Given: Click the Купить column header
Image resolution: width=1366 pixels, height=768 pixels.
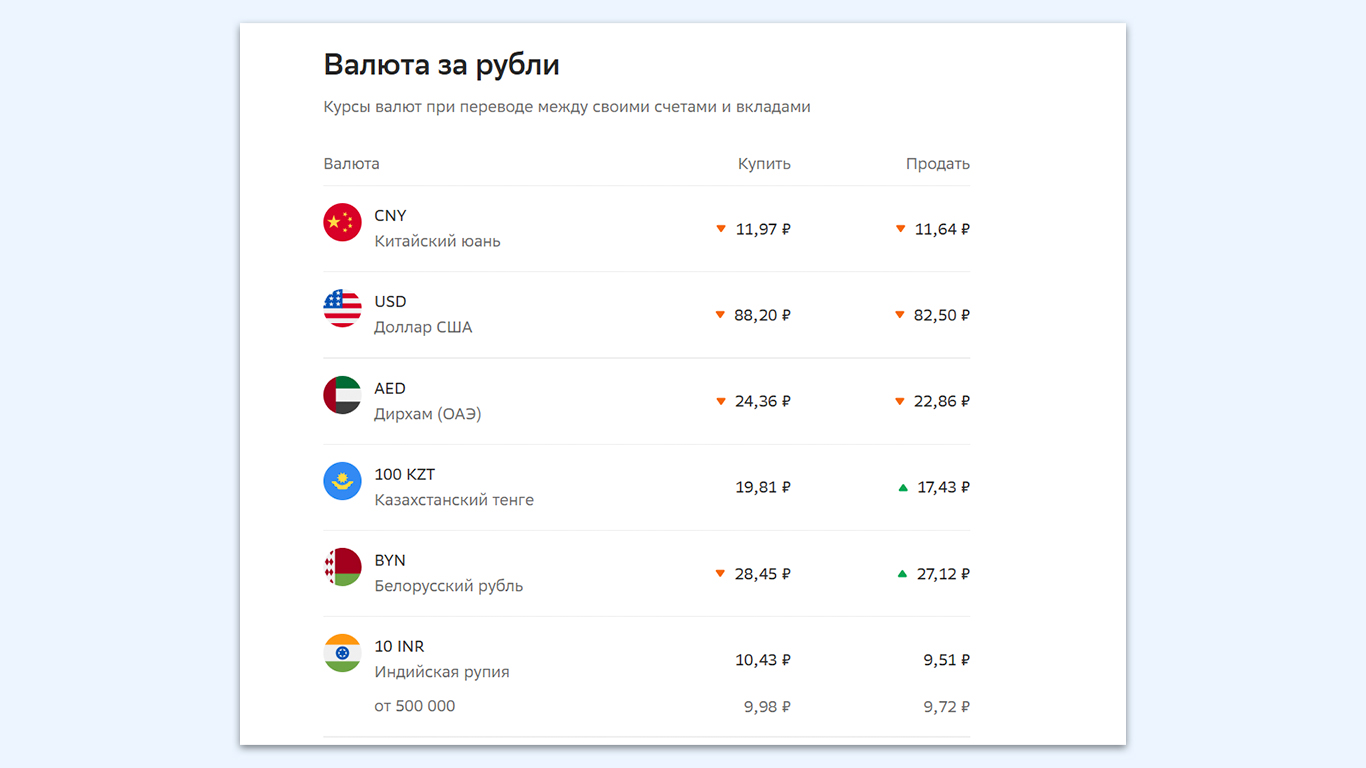Looking at the screenshot, I should click(x=764, y=164).
